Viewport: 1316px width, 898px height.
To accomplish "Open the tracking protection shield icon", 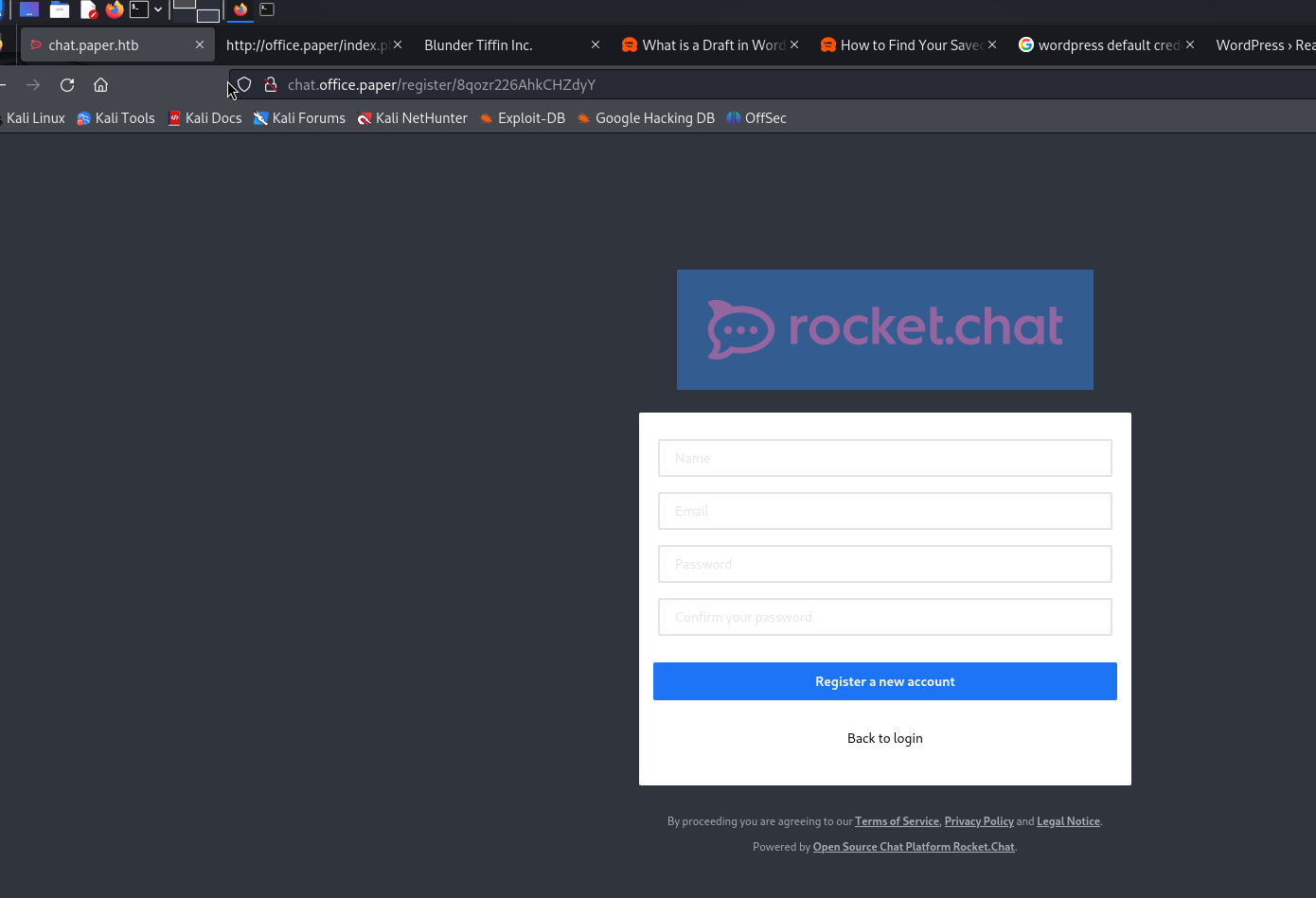I will tap(244, 85).
